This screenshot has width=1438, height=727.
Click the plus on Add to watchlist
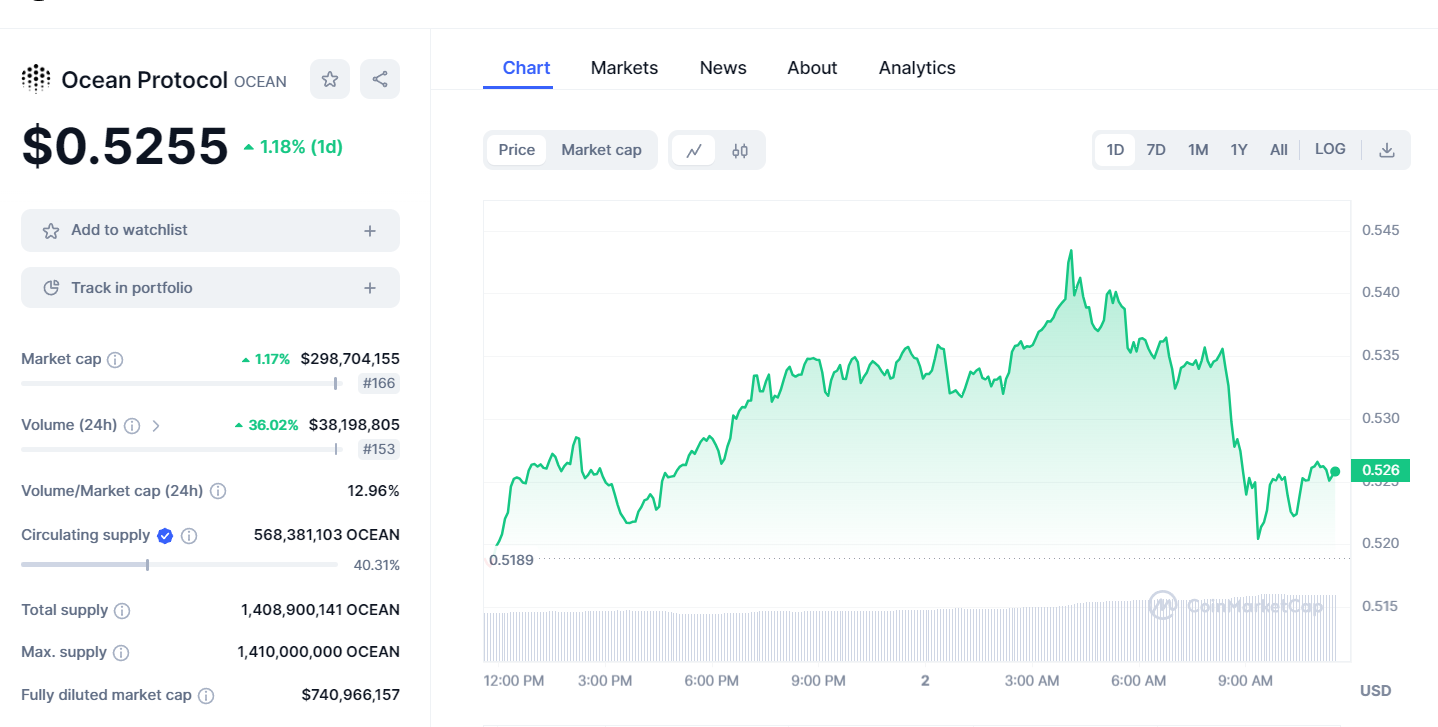click(x=370, y=231)
